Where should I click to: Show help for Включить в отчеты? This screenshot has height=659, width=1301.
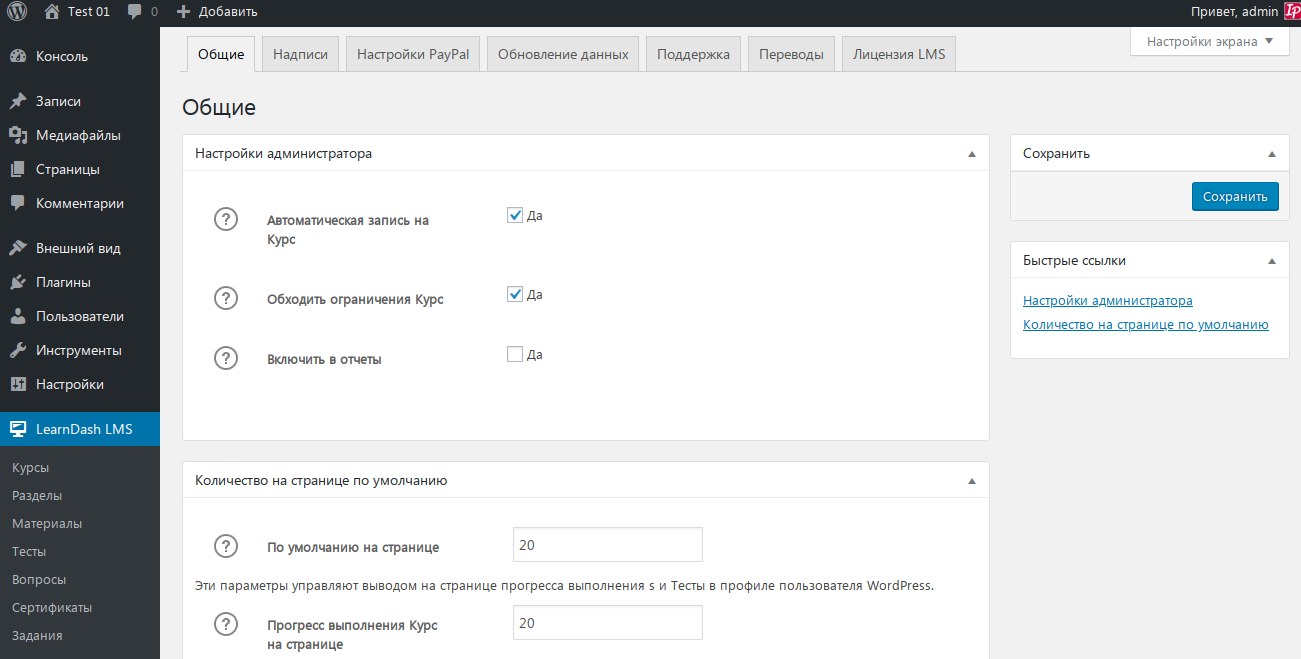tap(226, 358)
